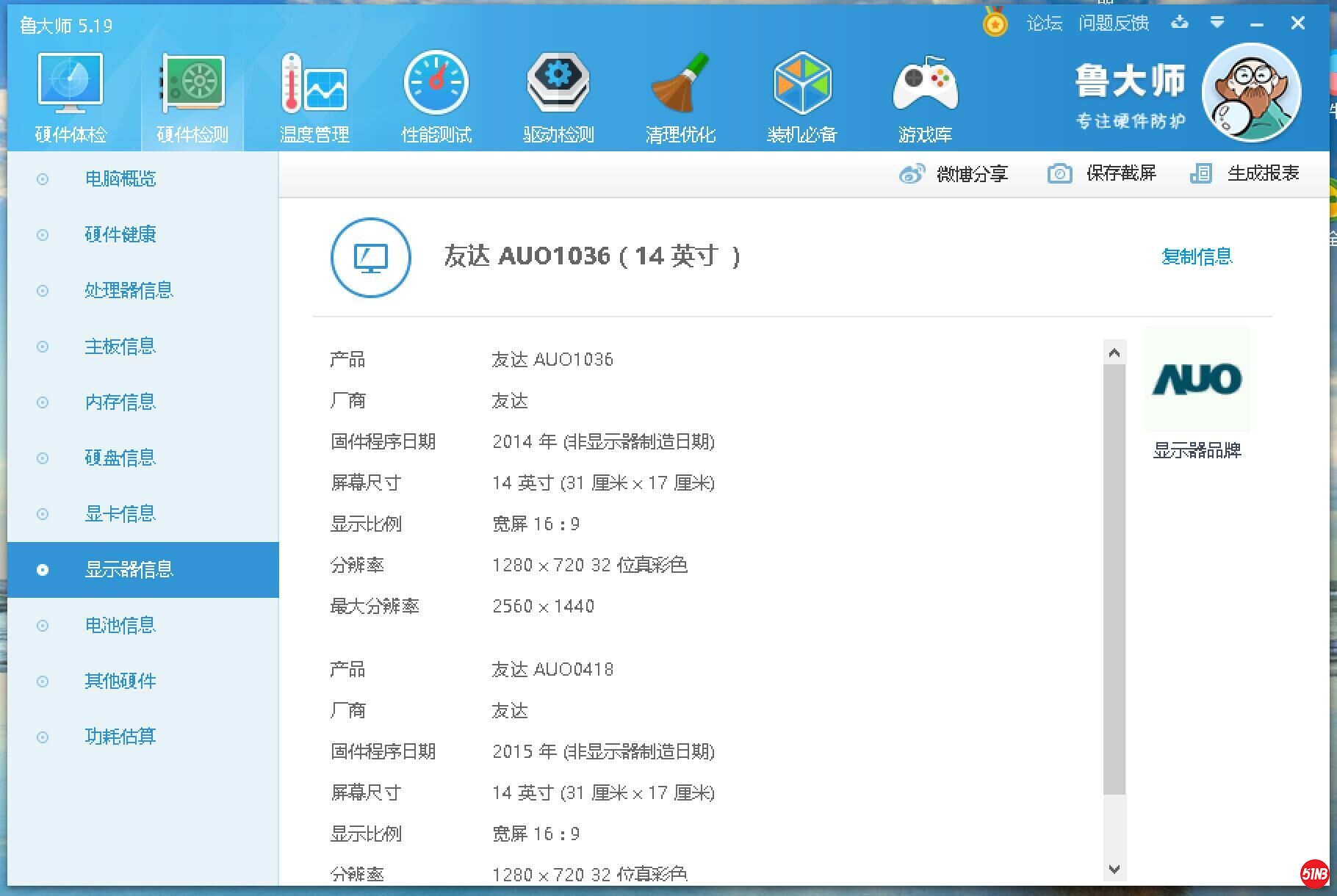Click the download arrow icon
The image size is (1337, 896).
point(1180,23)
